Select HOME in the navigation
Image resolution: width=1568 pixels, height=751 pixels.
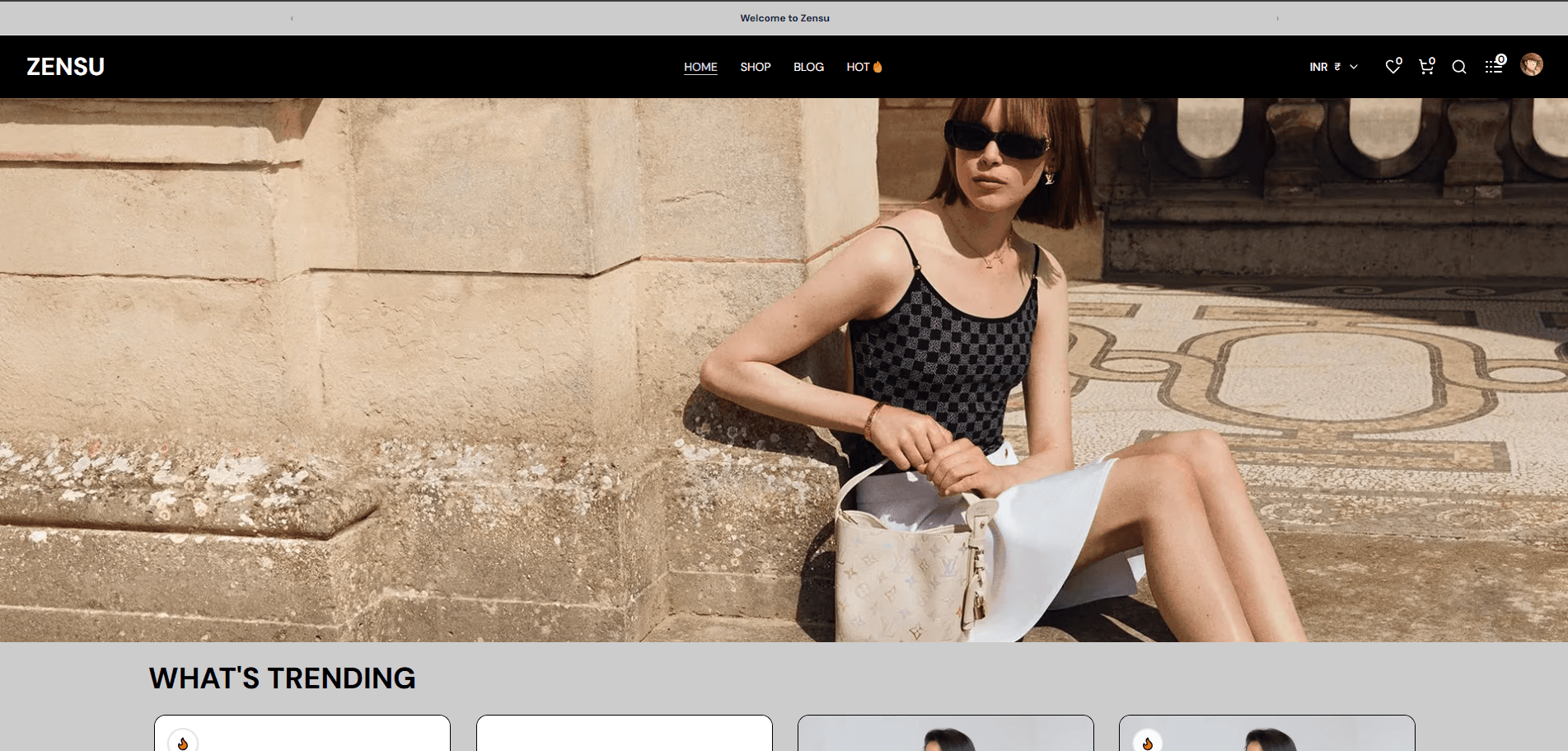[700, 67]
